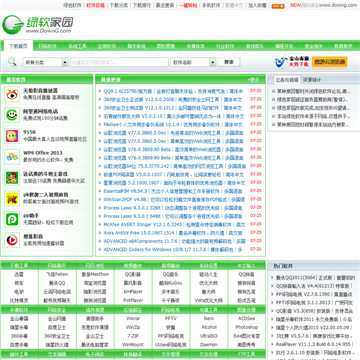Open the green PP assistant icon
Image resolution: width=360 pixels, height=360 pixels.
click(12, 219)
